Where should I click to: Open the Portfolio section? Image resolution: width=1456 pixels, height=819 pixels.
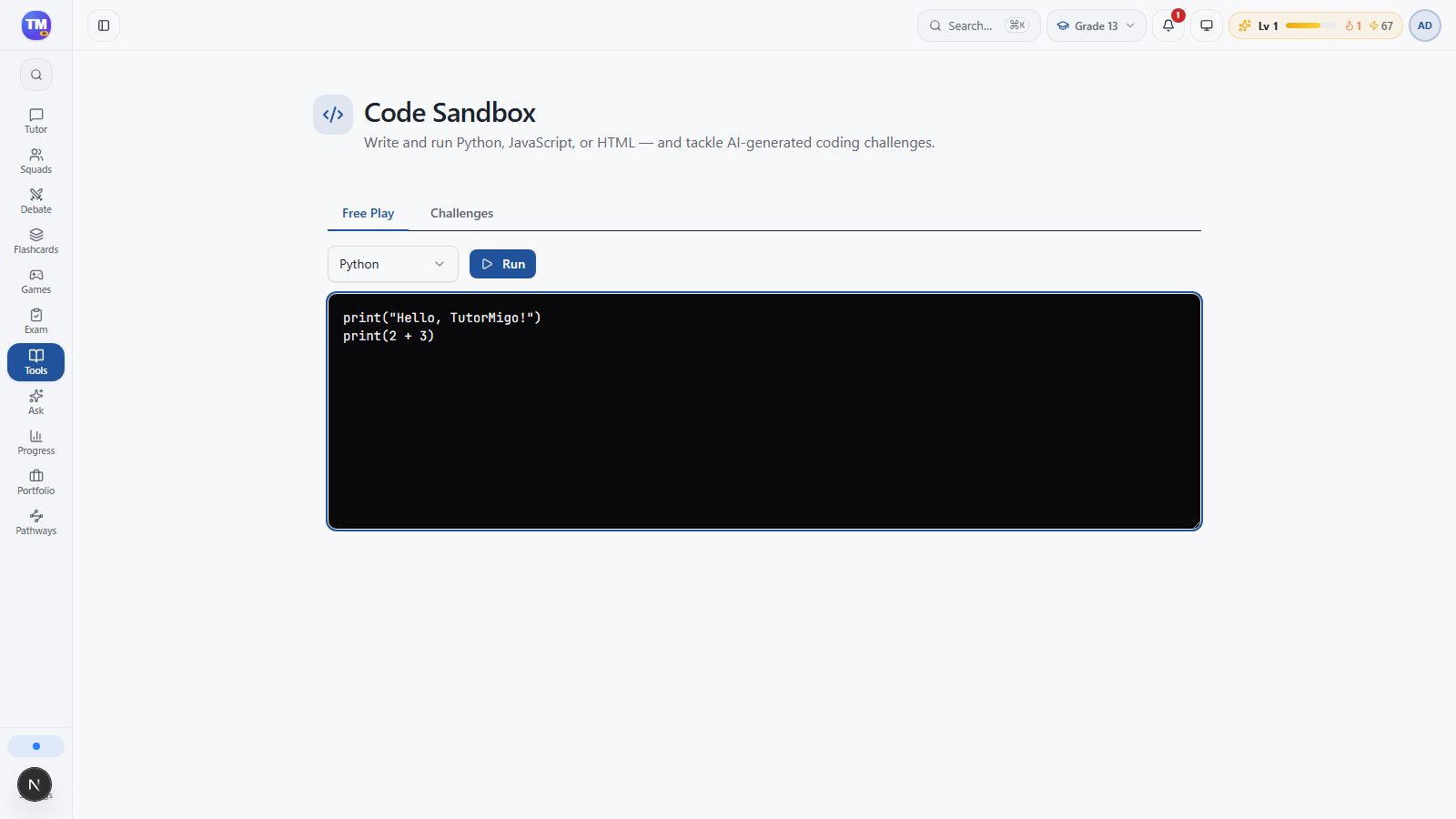click(x=36, y=482)
